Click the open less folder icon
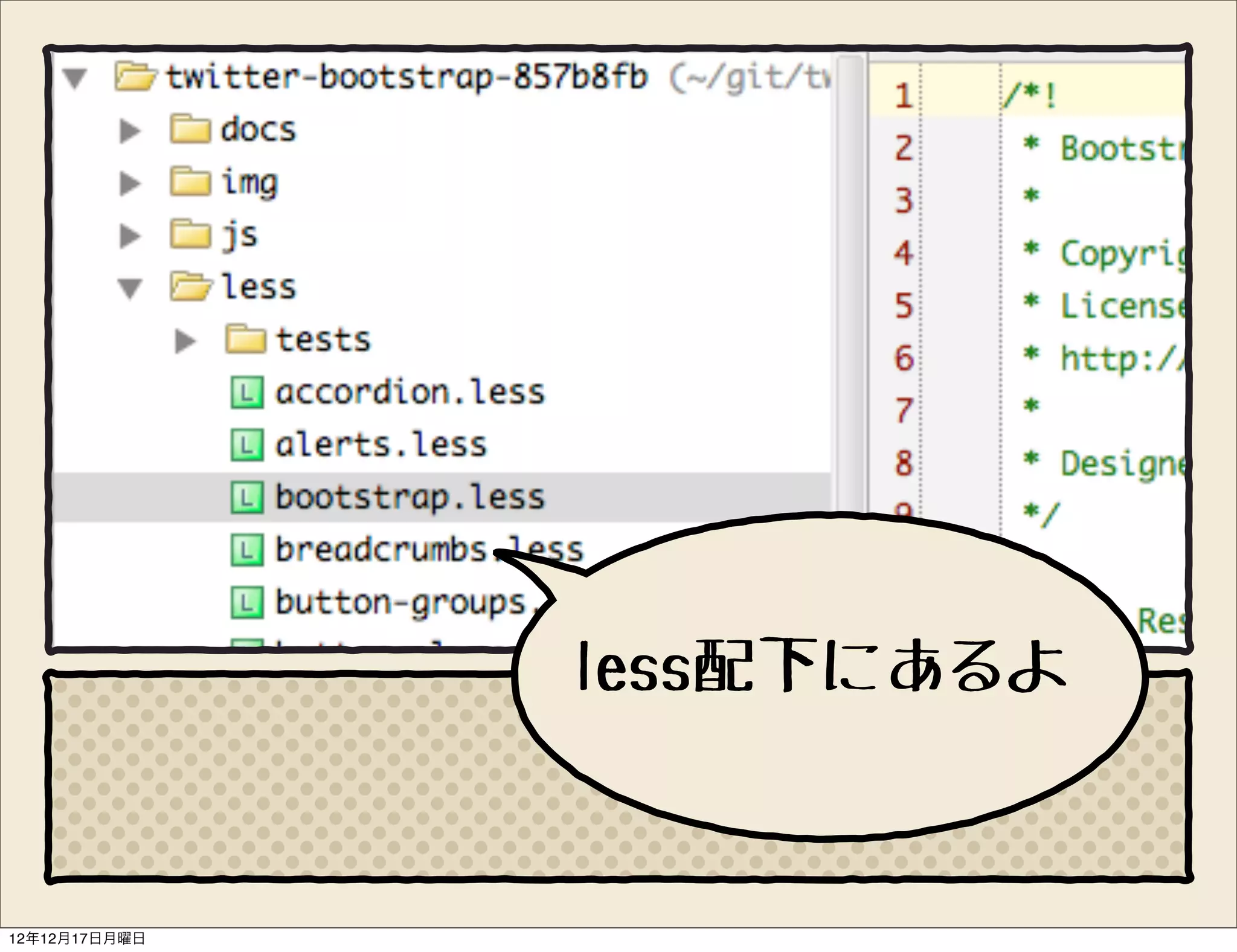 point(191,287)
